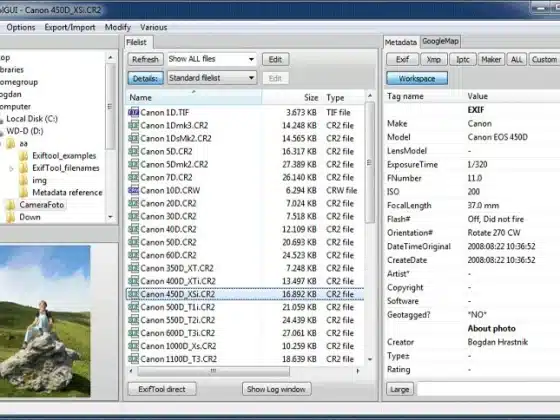Click the filelist horizontal scrollbar thumb
The width and height of the screenshot is (560, 420).
point(214,371)
